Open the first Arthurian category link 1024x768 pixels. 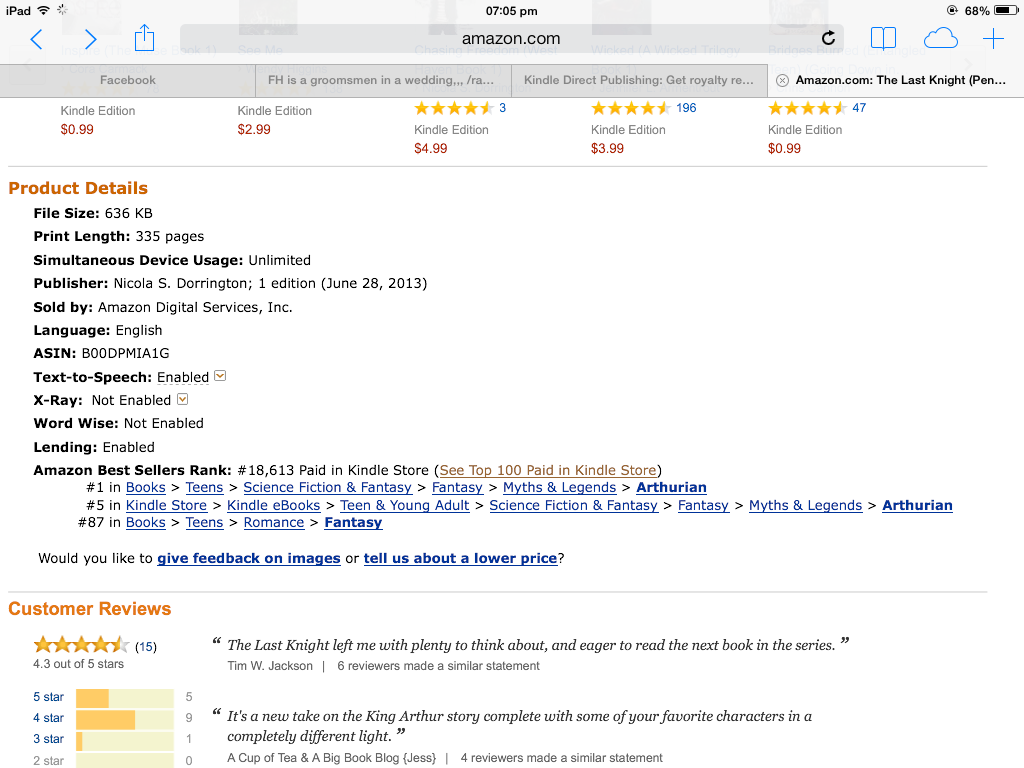point(671,487)
